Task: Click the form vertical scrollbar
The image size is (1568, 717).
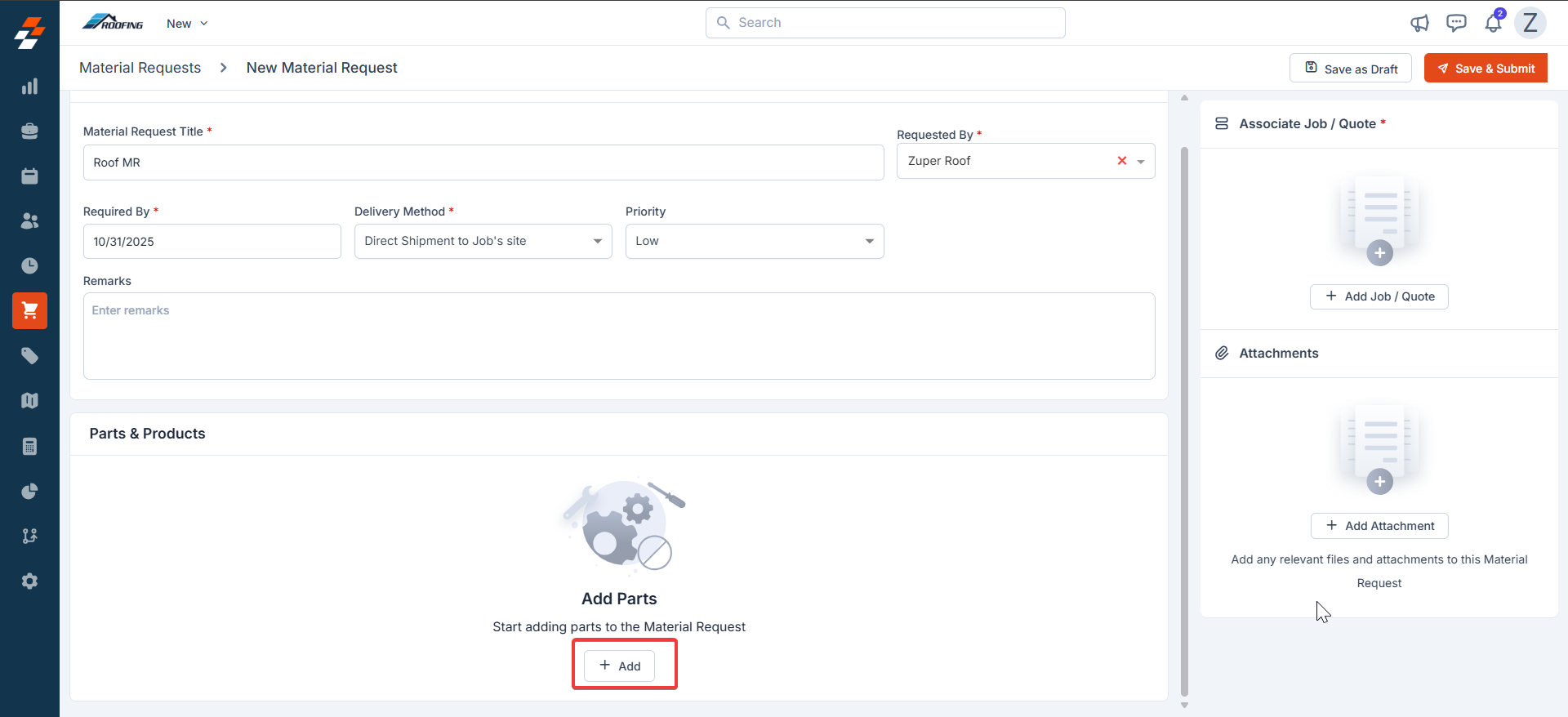Action: coord(1184,421)
